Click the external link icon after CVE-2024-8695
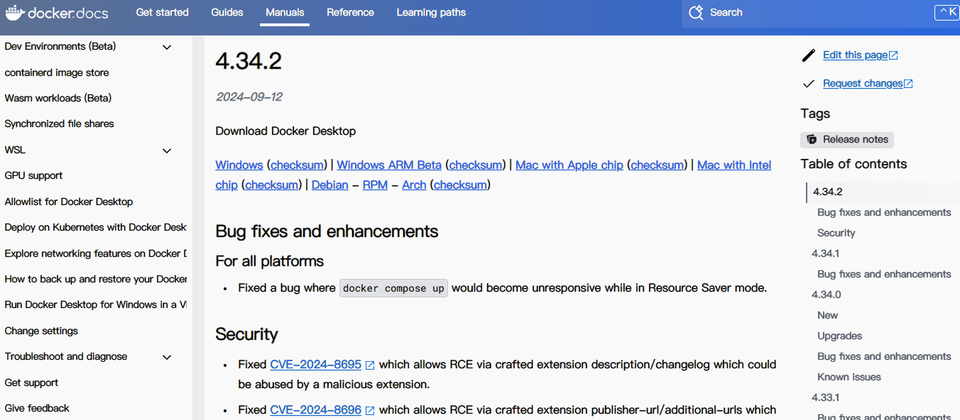The image size is (960, 420). (370, 365)
